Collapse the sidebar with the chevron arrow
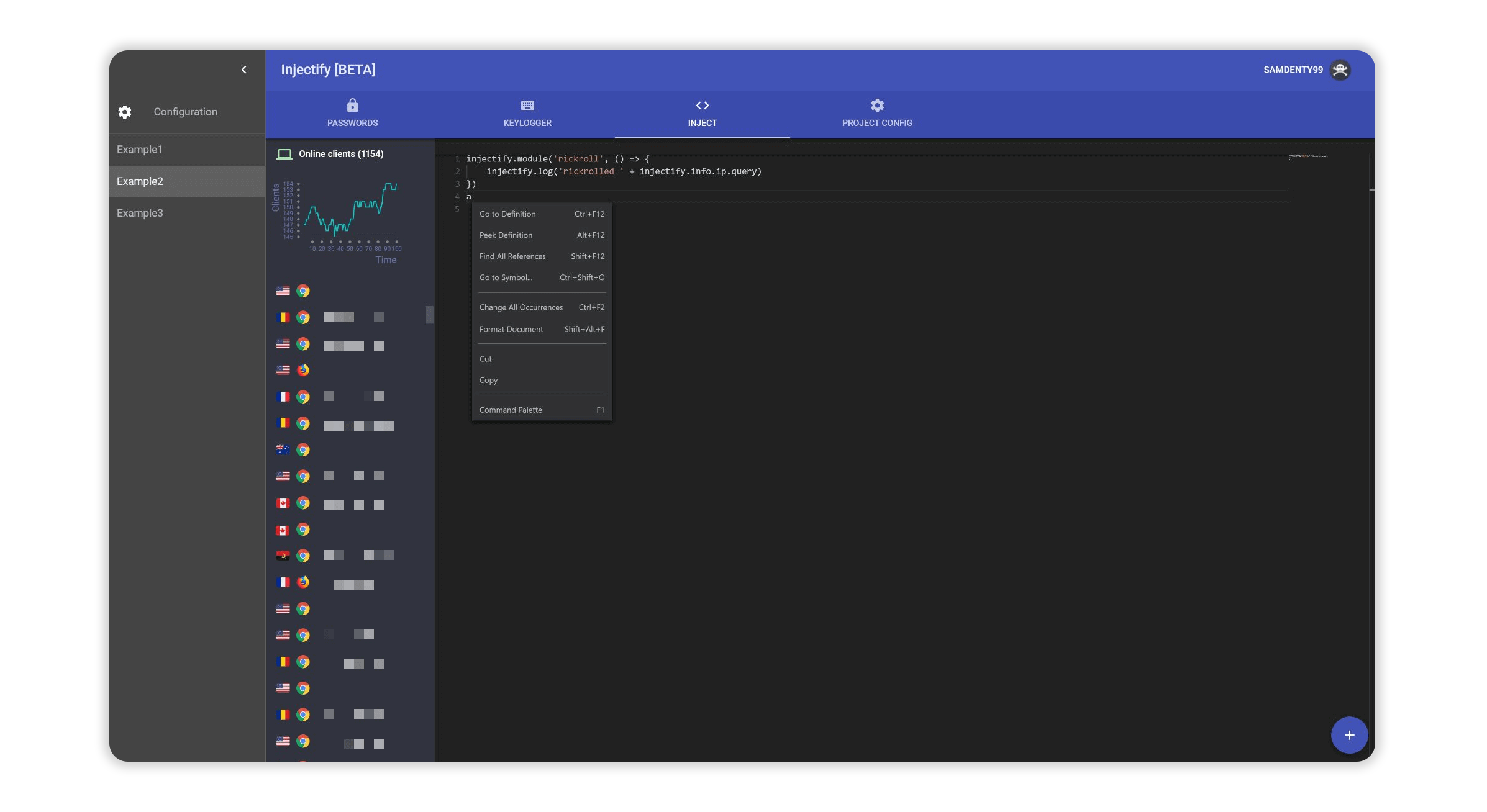Viewport: 1487px width, 812px height. point(243,70)
